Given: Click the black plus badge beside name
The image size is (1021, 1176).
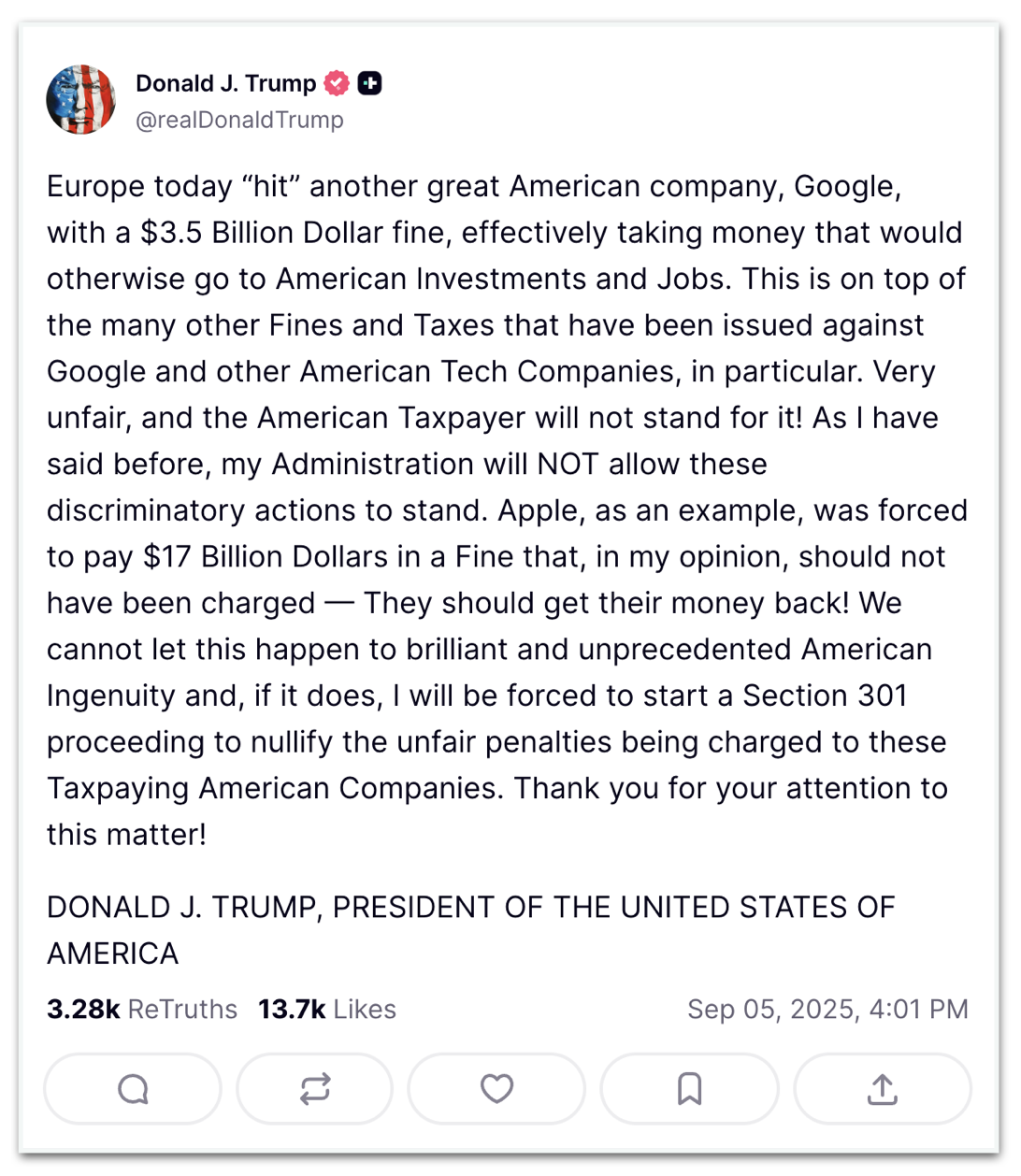Looking at the screenshot, I should pos(370,83).
